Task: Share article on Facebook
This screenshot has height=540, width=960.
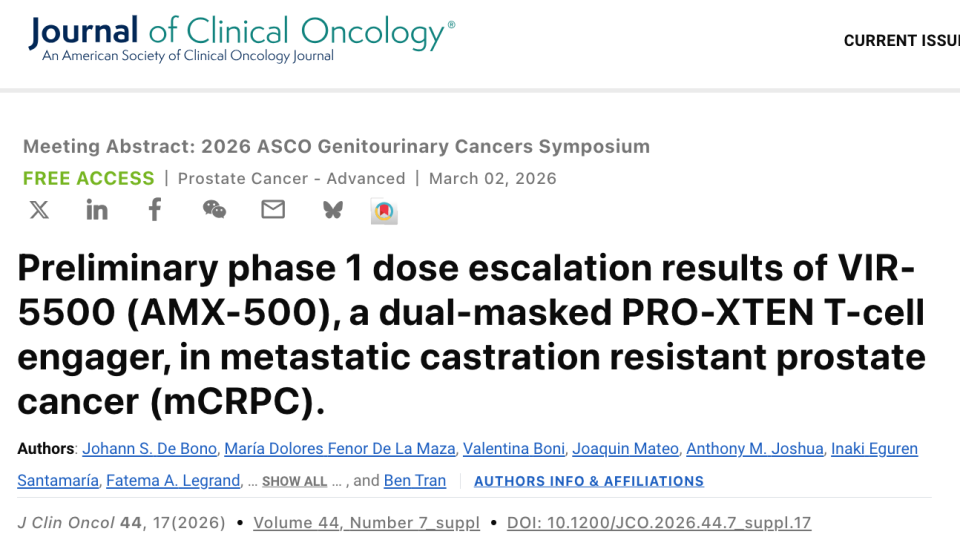Action: [155, 210]
